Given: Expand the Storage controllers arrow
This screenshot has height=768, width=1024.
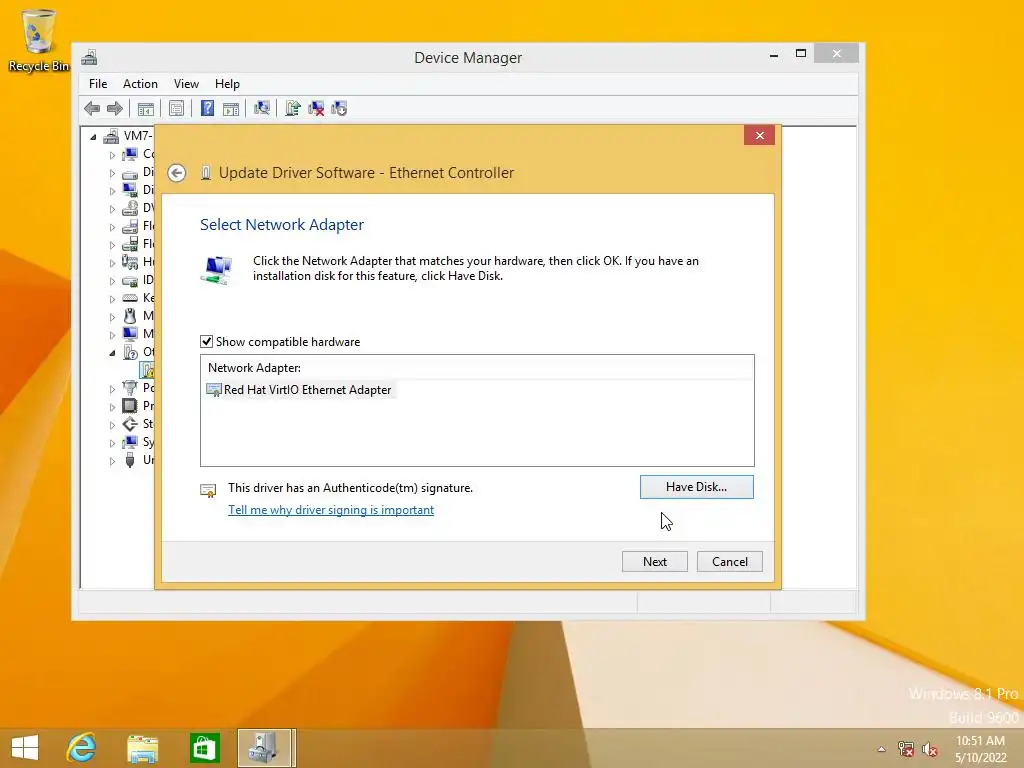Looking at the screenshot, I should 112,424.
